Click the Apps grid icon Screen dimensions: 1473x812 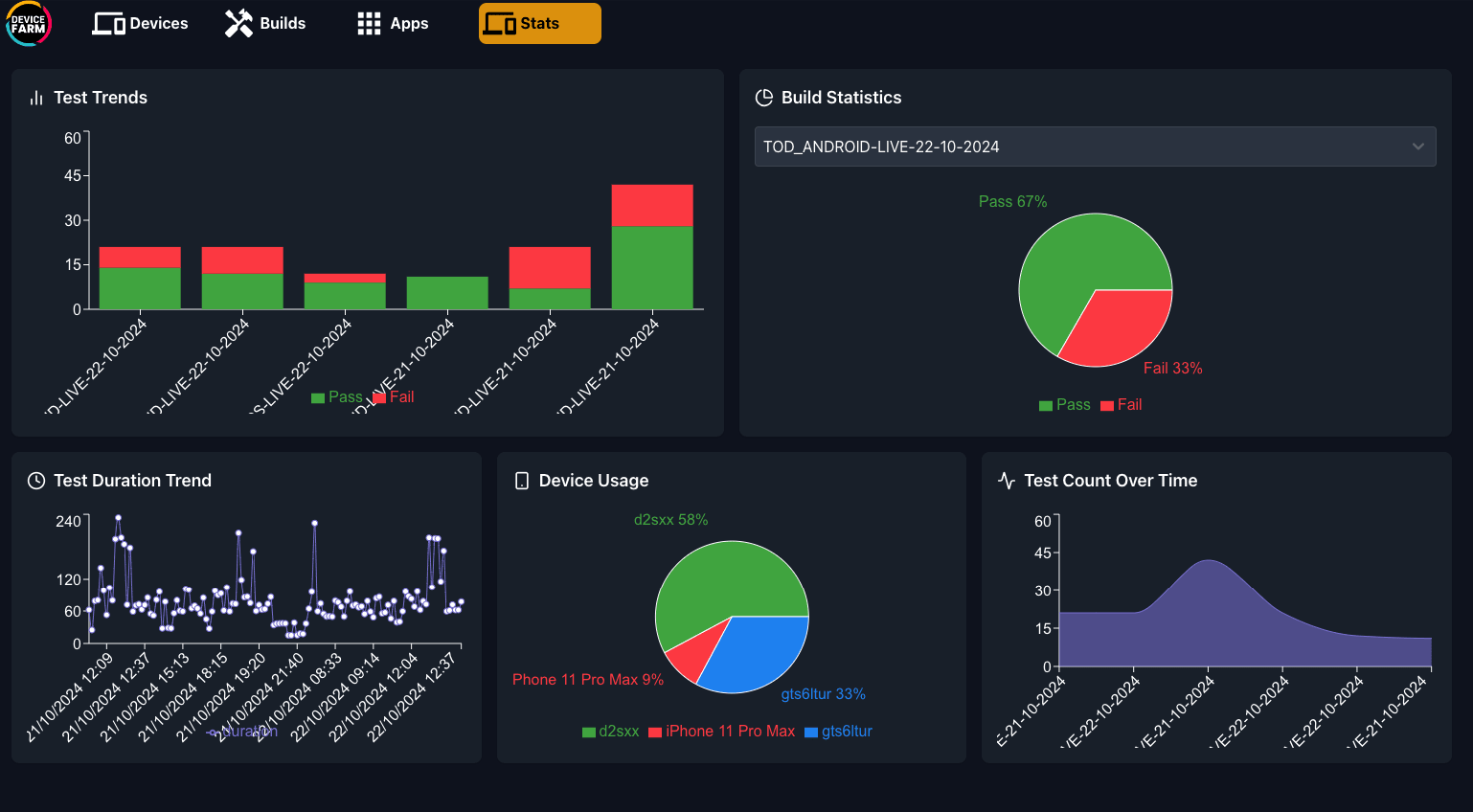coord(369,24)
